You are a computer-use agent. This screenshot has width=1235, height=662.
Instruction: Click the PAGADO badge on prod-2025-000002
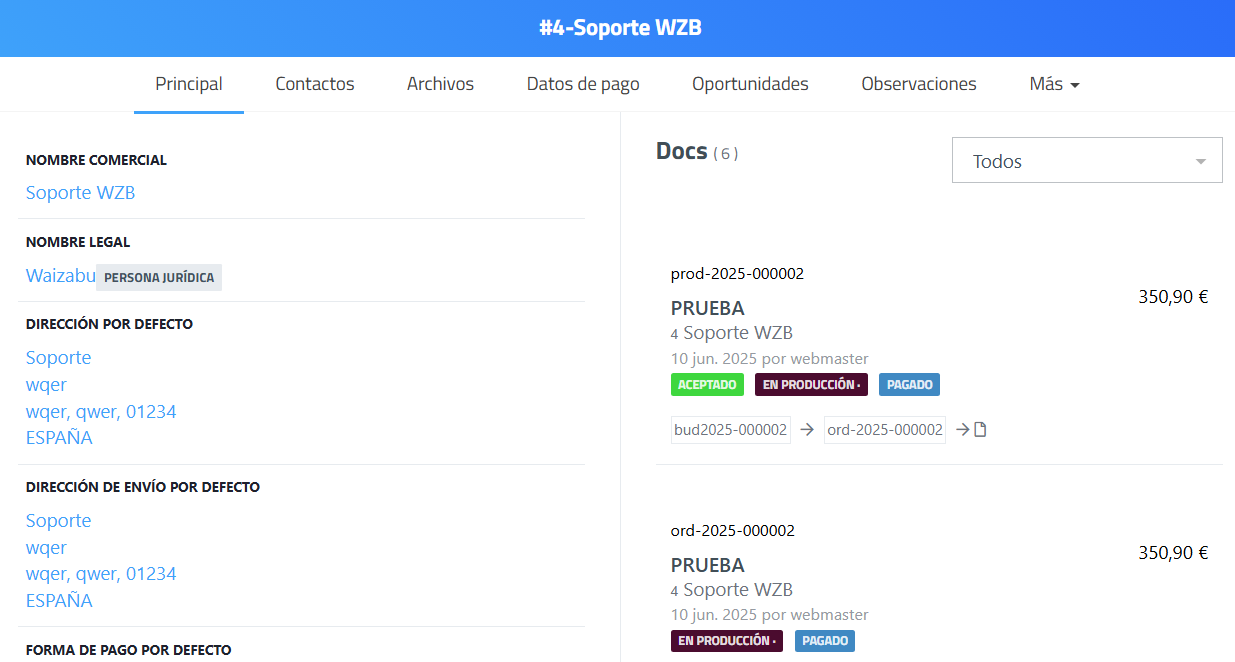[909, 385]
